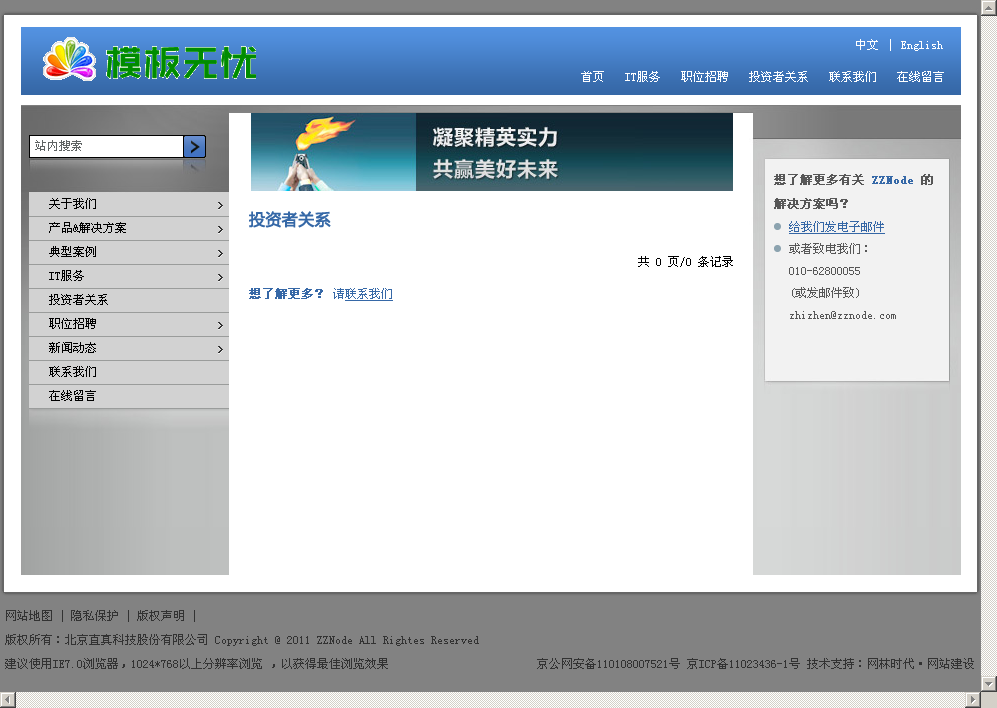Open 首页 in top navigation
The width and height of the screenshot is (997, 708).
pyautogui.click(x=592, y=77)
